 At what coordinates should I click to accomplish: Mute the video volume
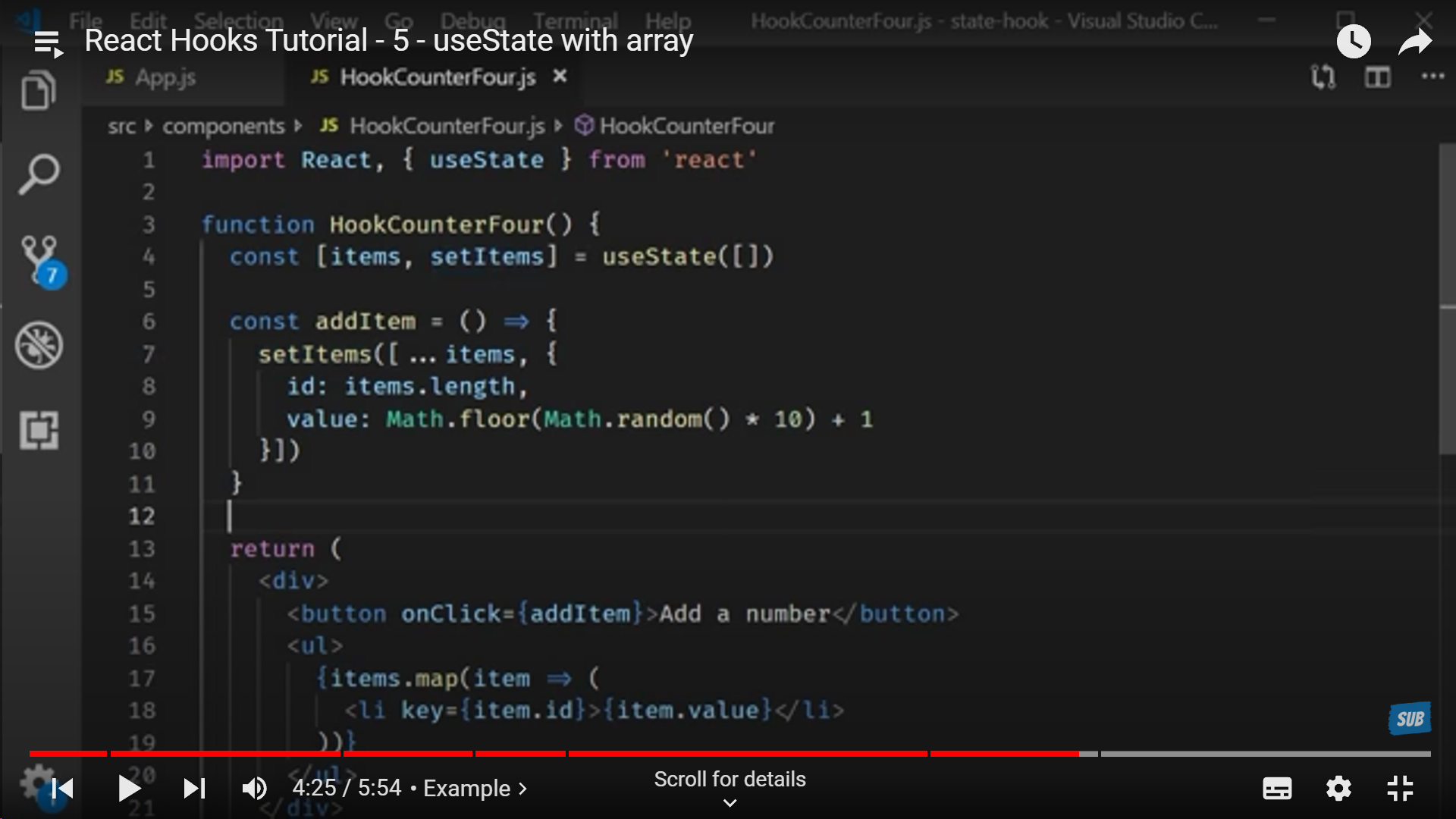point(254,789)
